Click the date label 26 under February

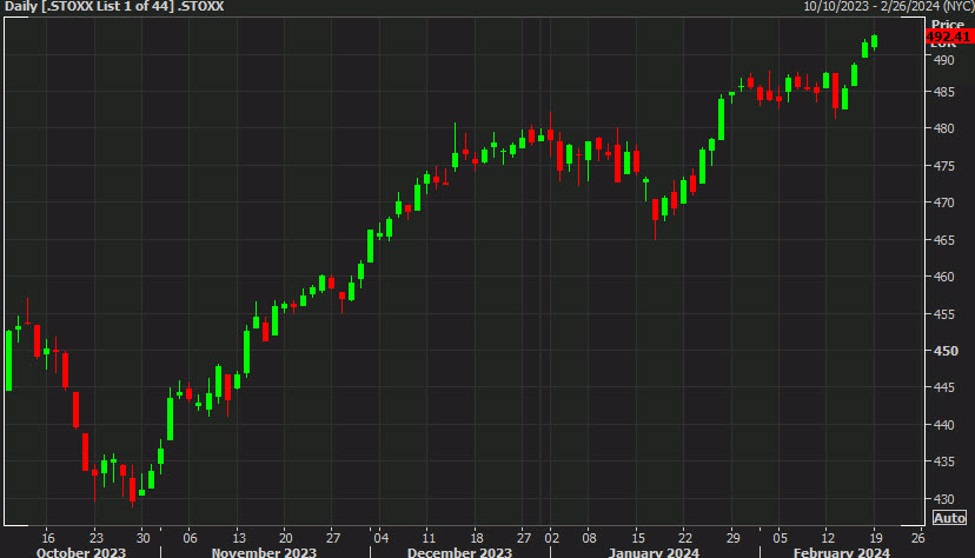pyautogui.click(x=918, y=538)
